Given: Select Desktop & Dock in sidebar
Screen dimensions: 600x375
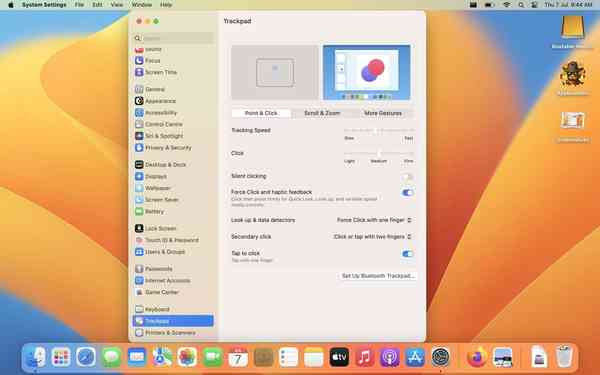Looking at the screenshot, I should click(x=173, y=165).
